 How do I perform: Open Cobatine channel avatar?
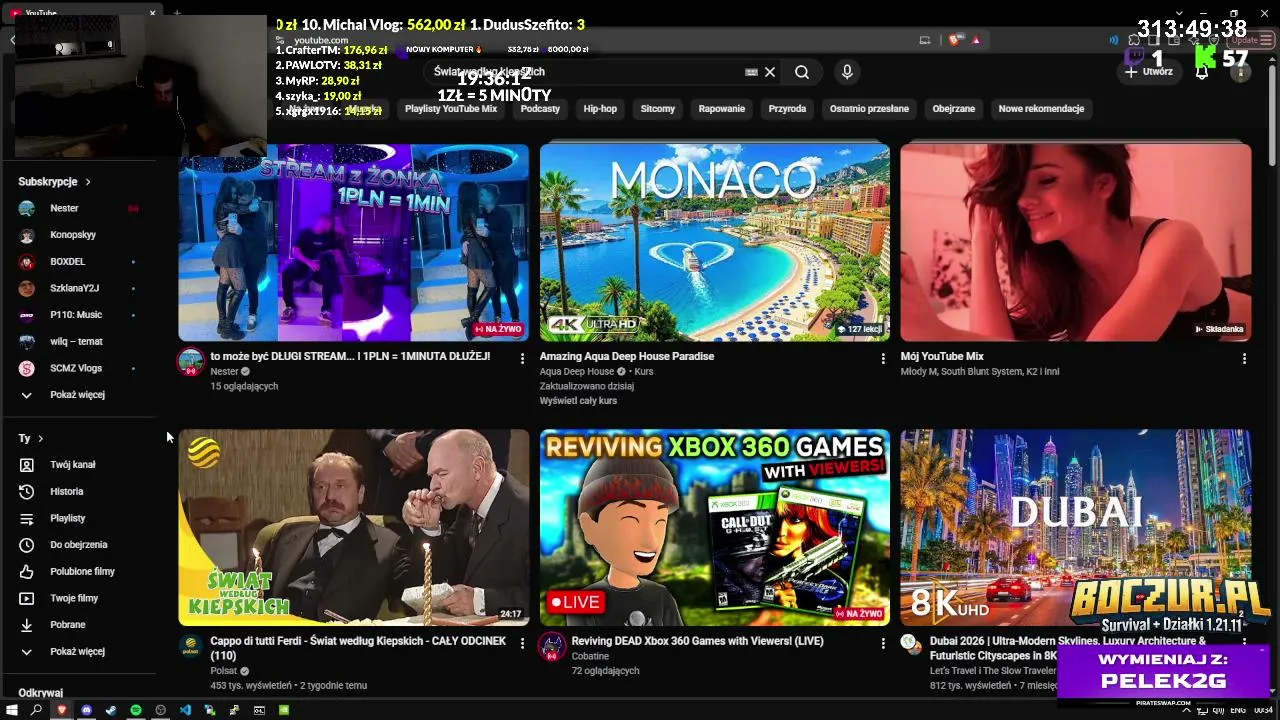click(x=552, y=646)
